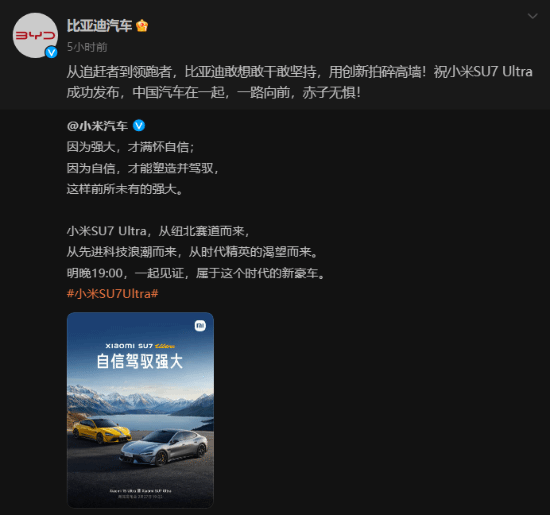Open the #小米SU7Ultra# hashtag topic

click(113, 294)
